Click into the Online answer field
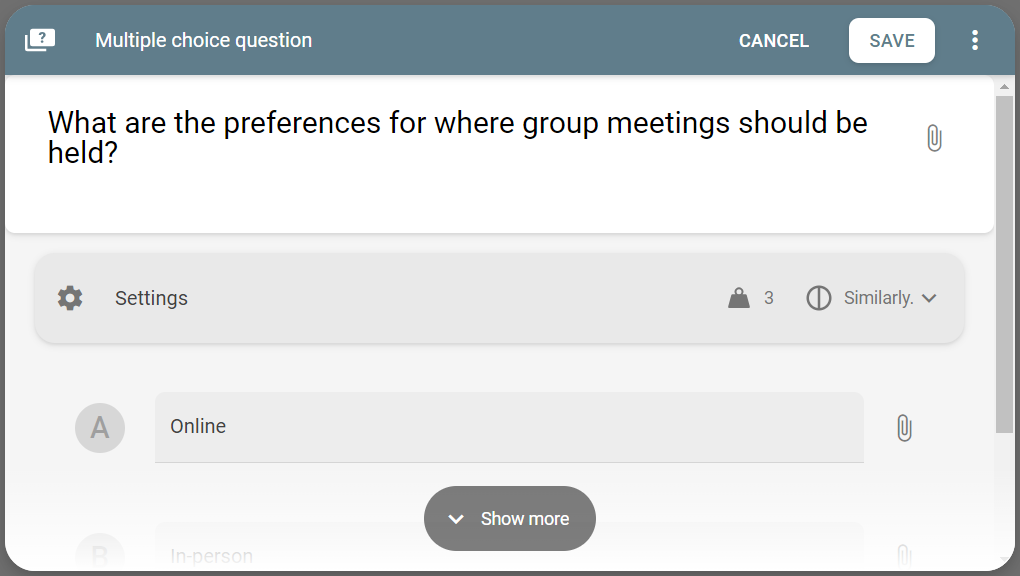Screen dimensions: 1020x576 pyautogui.click(x=509, y=427)
